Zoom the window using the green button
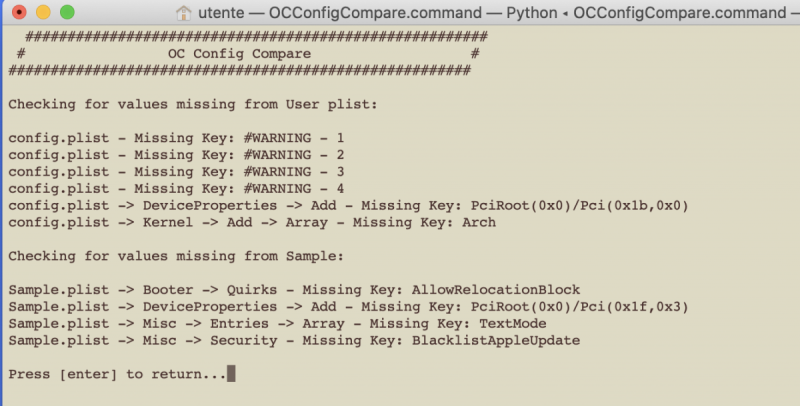The image size is (800, 406). 67,13
